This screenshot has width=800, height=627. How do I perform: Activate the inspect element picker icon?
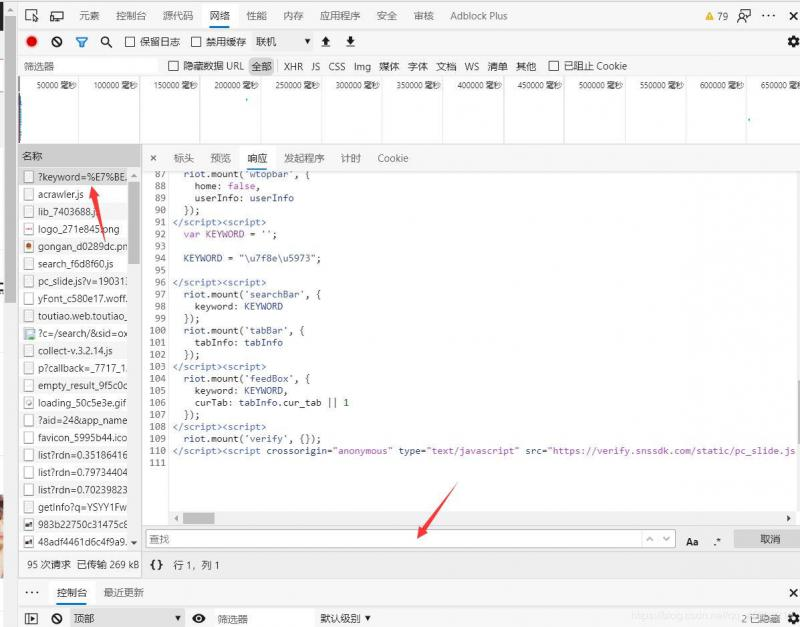(32, 16)
